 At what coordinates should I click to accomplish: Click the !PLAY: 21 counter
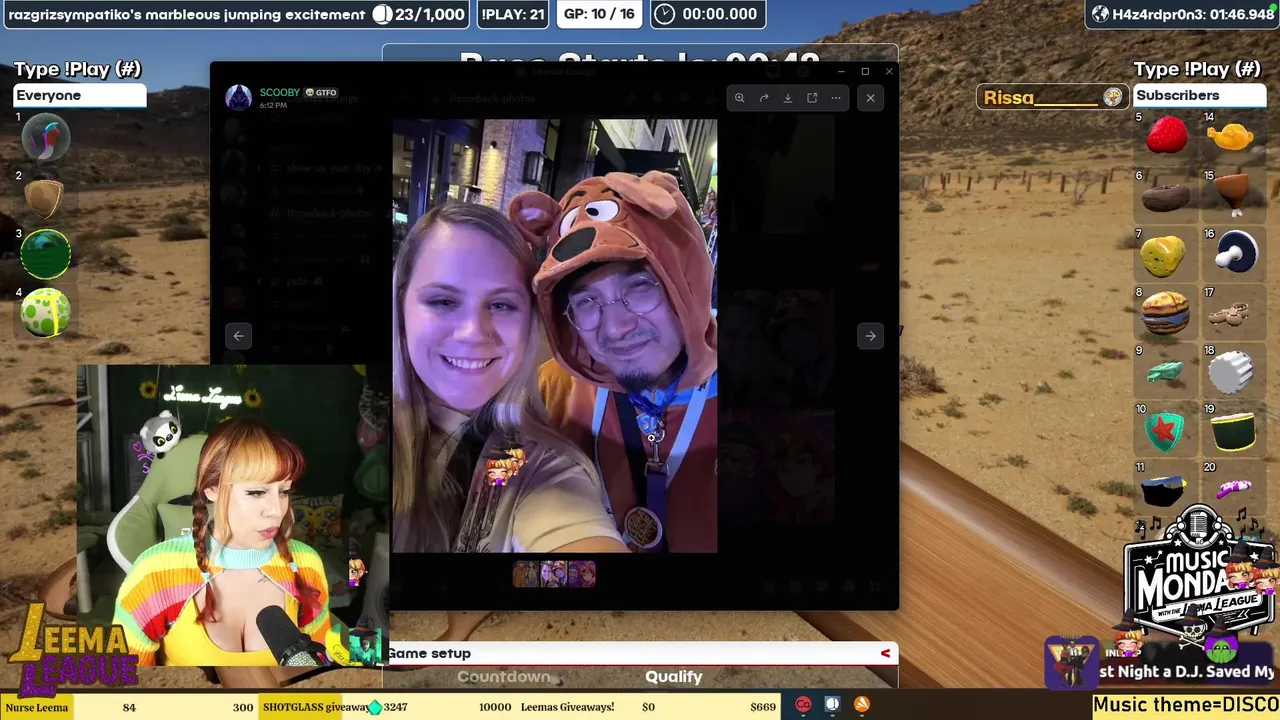[x=512, y=14]
